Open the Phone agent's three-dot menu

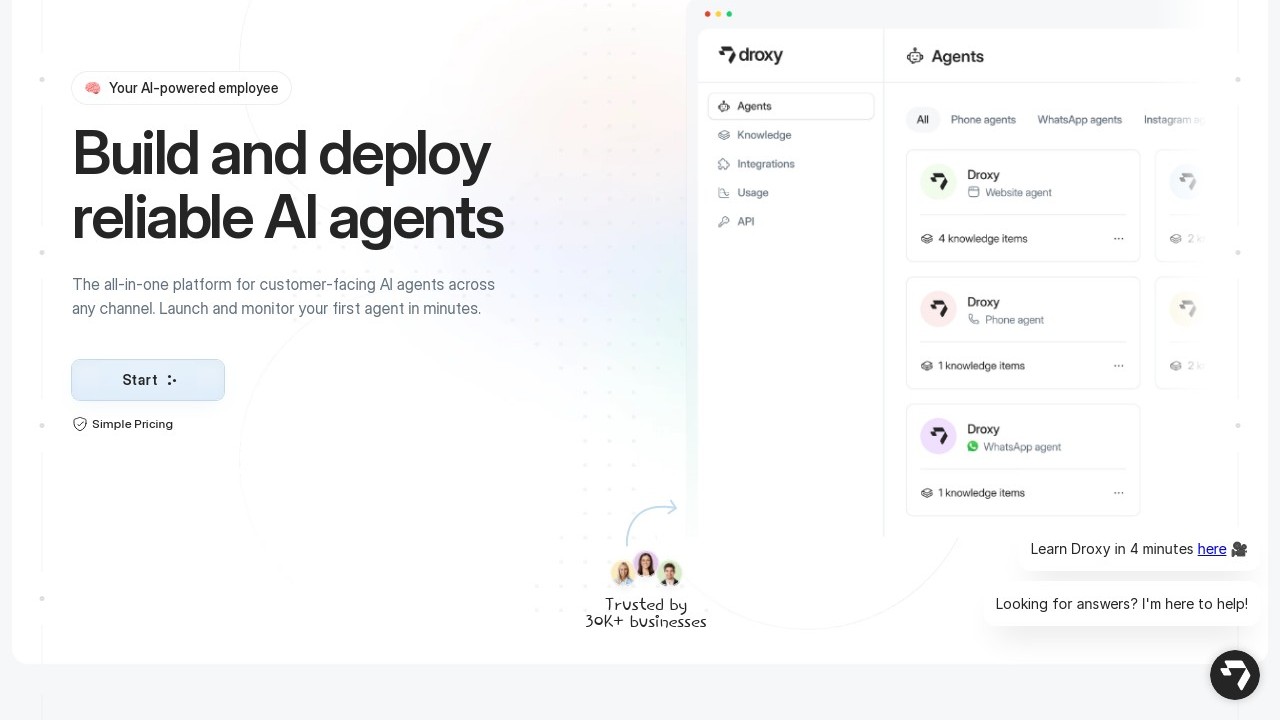1118,366
